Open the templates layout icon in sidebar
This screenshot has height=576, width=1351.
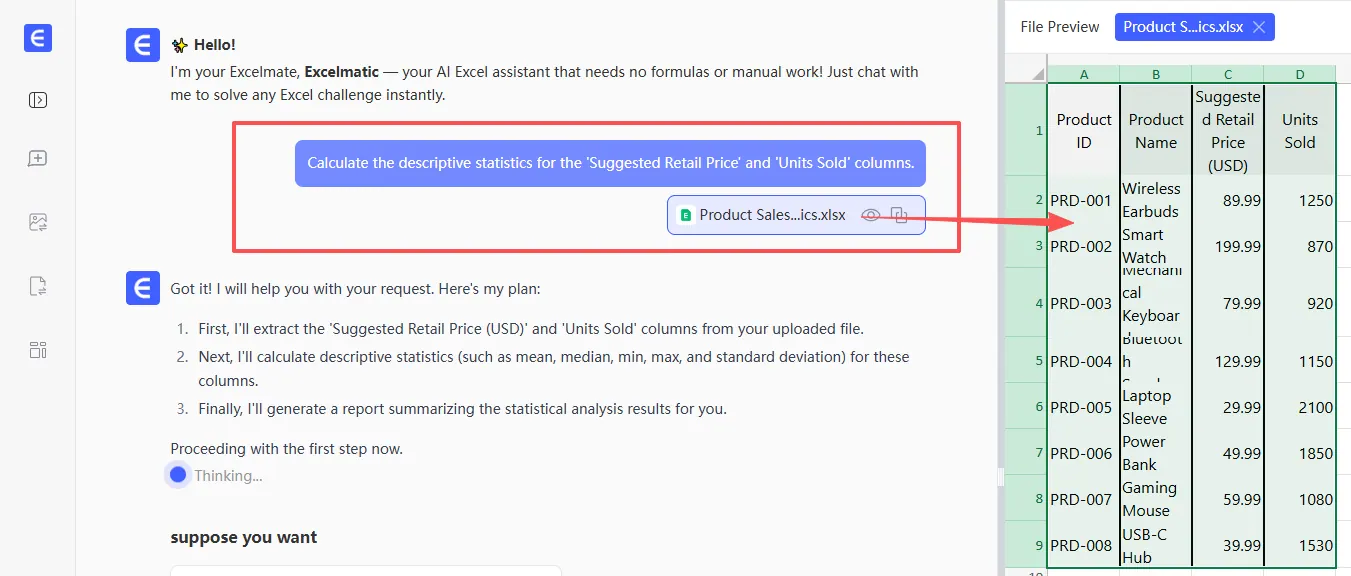[x=38, y=350]
